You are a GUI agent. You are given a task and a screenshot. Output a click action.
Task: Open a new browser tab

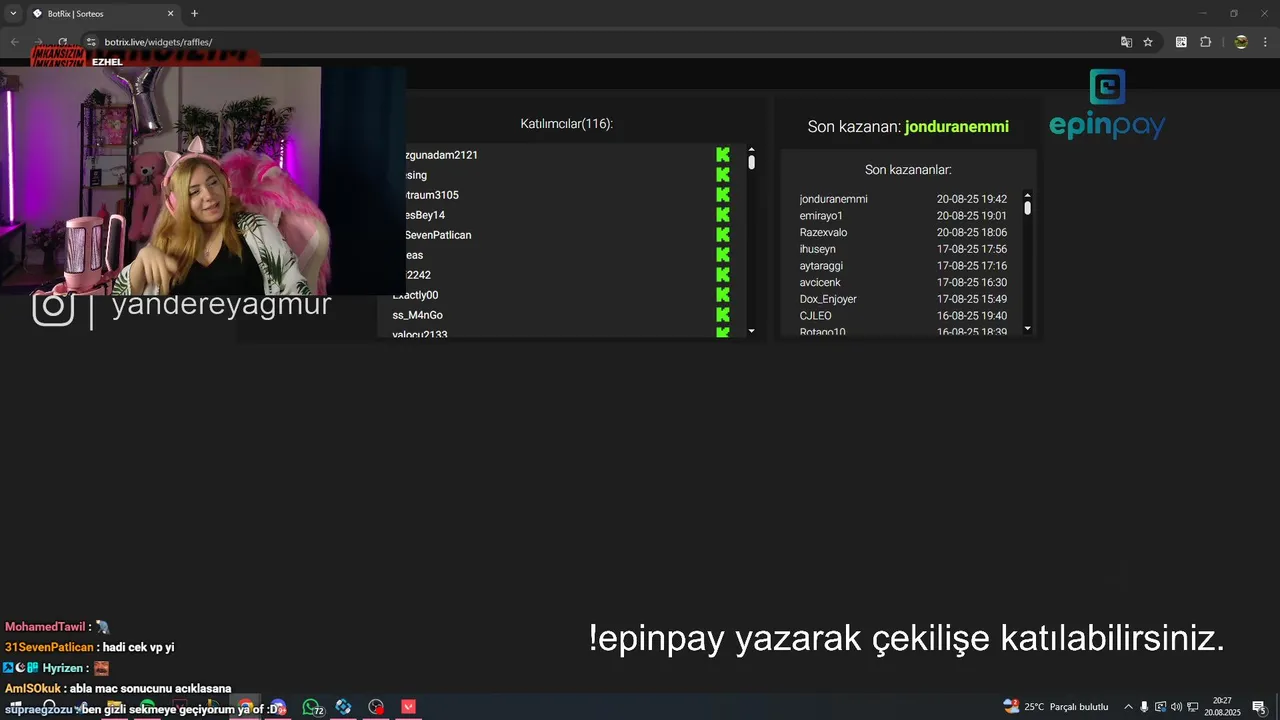pyautogui.click(x=194, y=14)
